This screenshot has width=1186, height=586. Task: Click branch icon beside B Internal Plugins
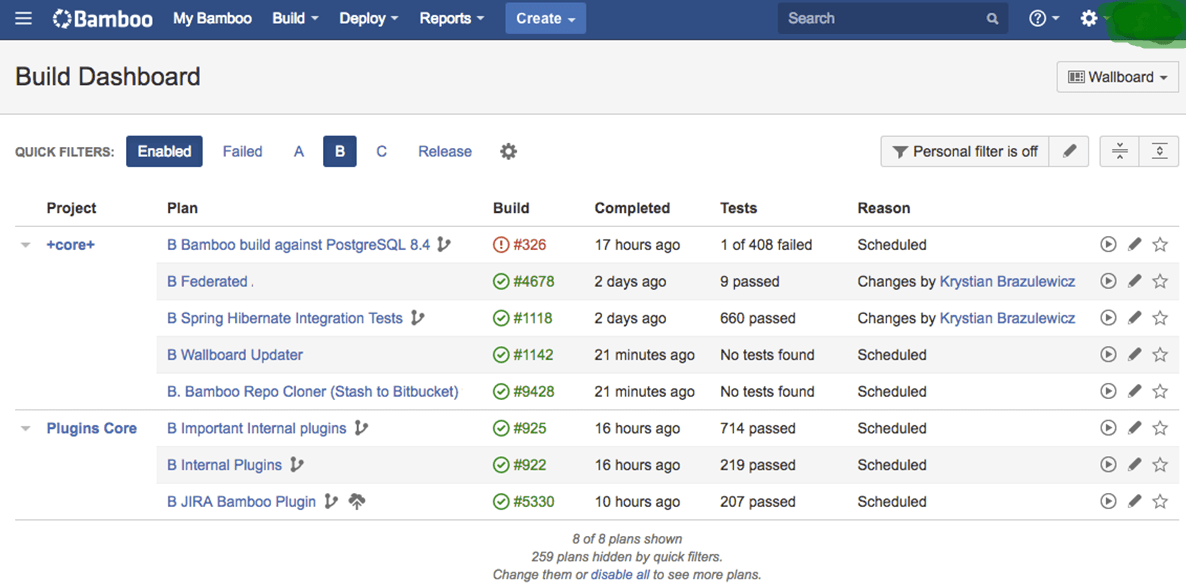pos(296,464)
